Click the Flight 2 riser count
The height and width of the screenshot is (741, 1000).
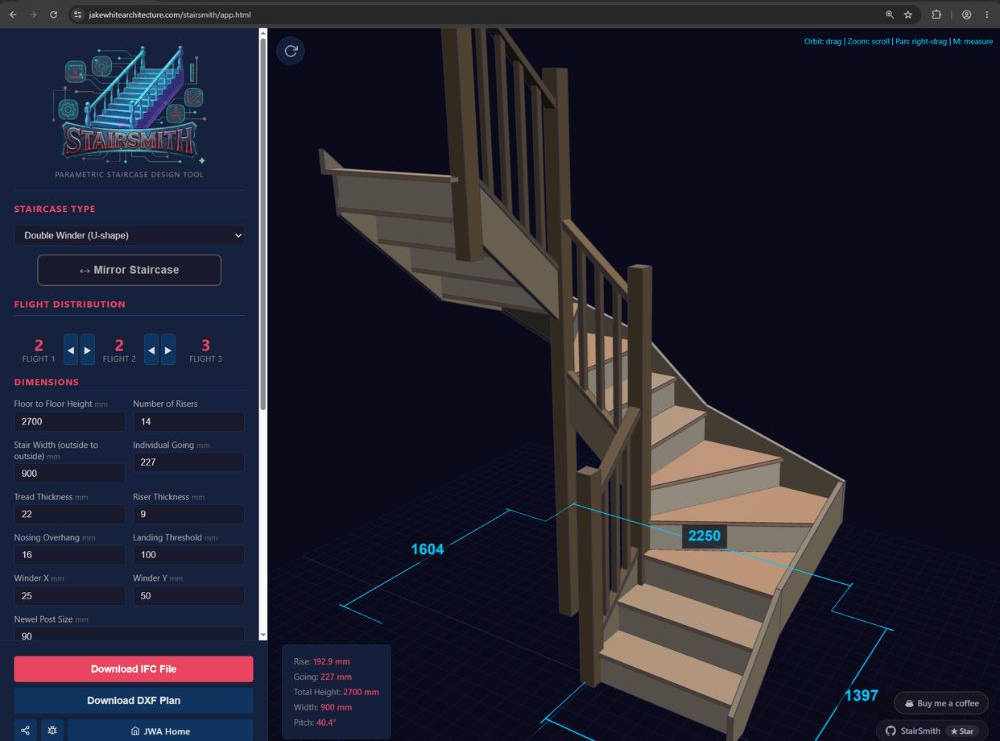pyautogui.click(x=119, y=345)
